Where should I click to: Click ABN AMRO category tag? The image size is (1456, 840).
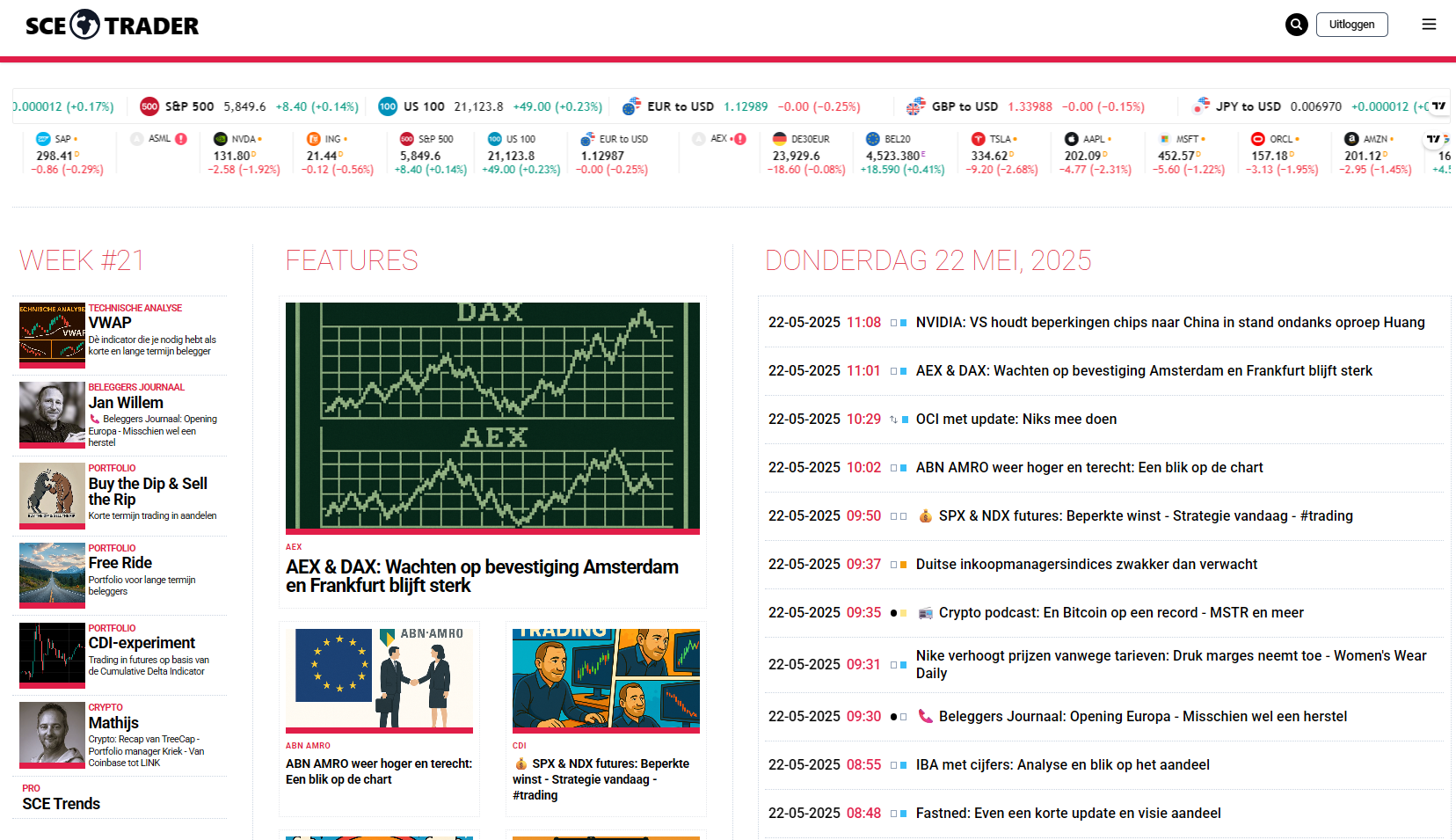(308, 745)
